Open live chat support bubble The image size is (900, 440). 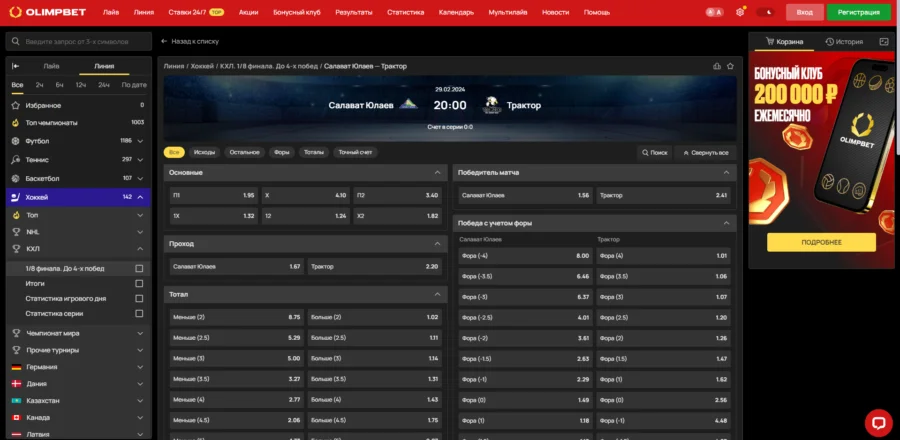coord(877,422)
